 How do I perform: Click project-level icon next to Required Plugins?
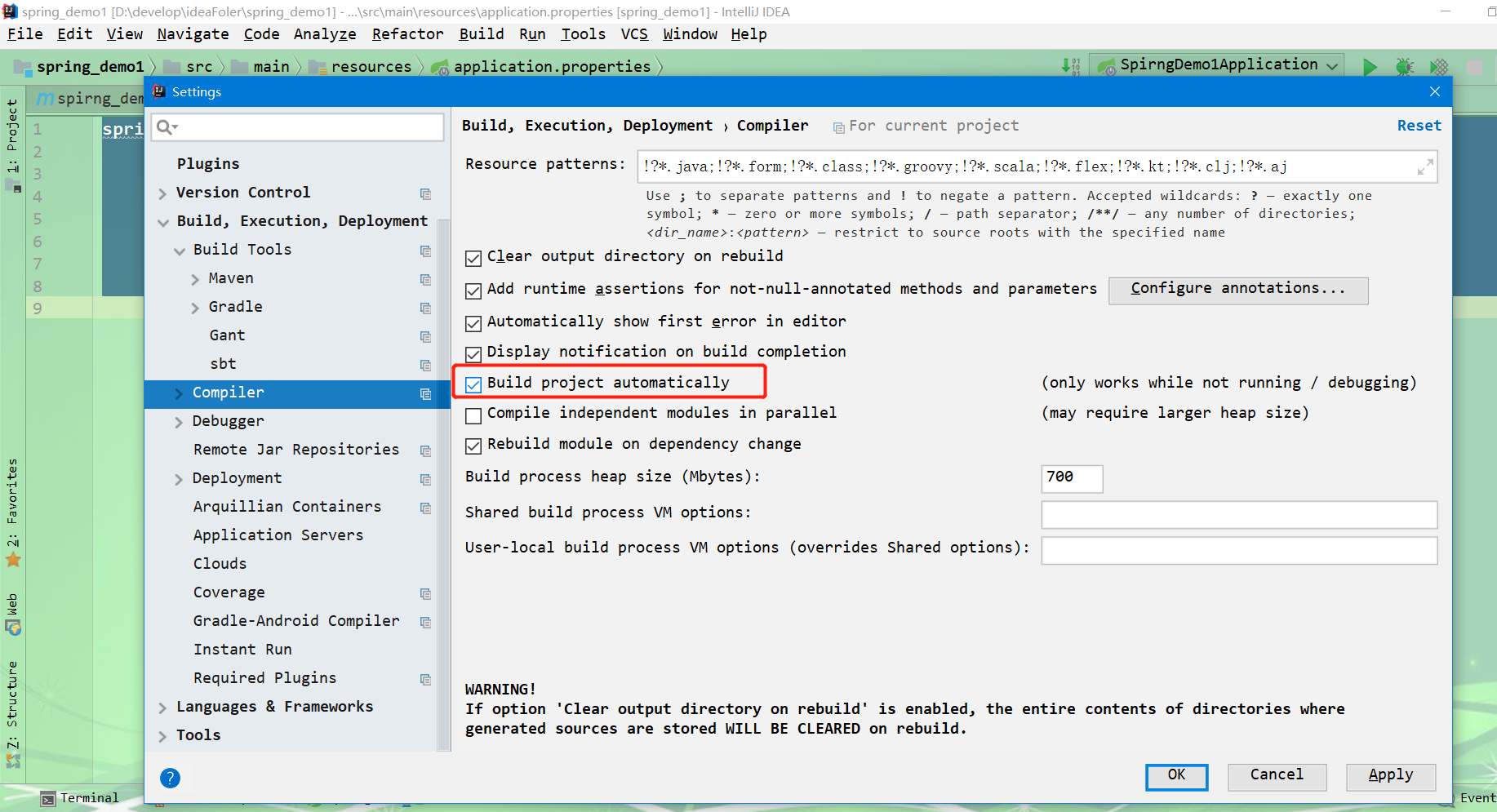pos(425,679)
